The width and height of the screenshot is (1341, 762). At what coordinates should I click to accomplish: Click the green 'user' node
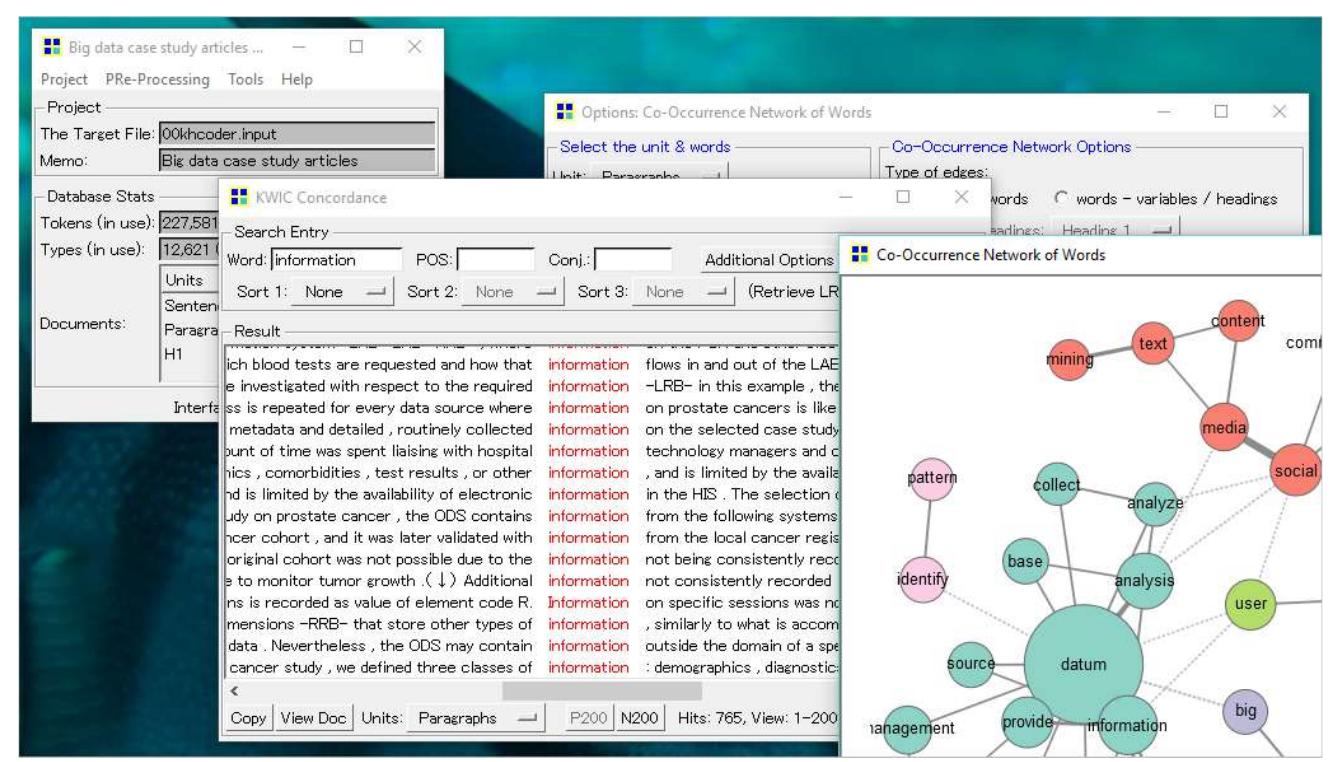tap(1250, 604)
